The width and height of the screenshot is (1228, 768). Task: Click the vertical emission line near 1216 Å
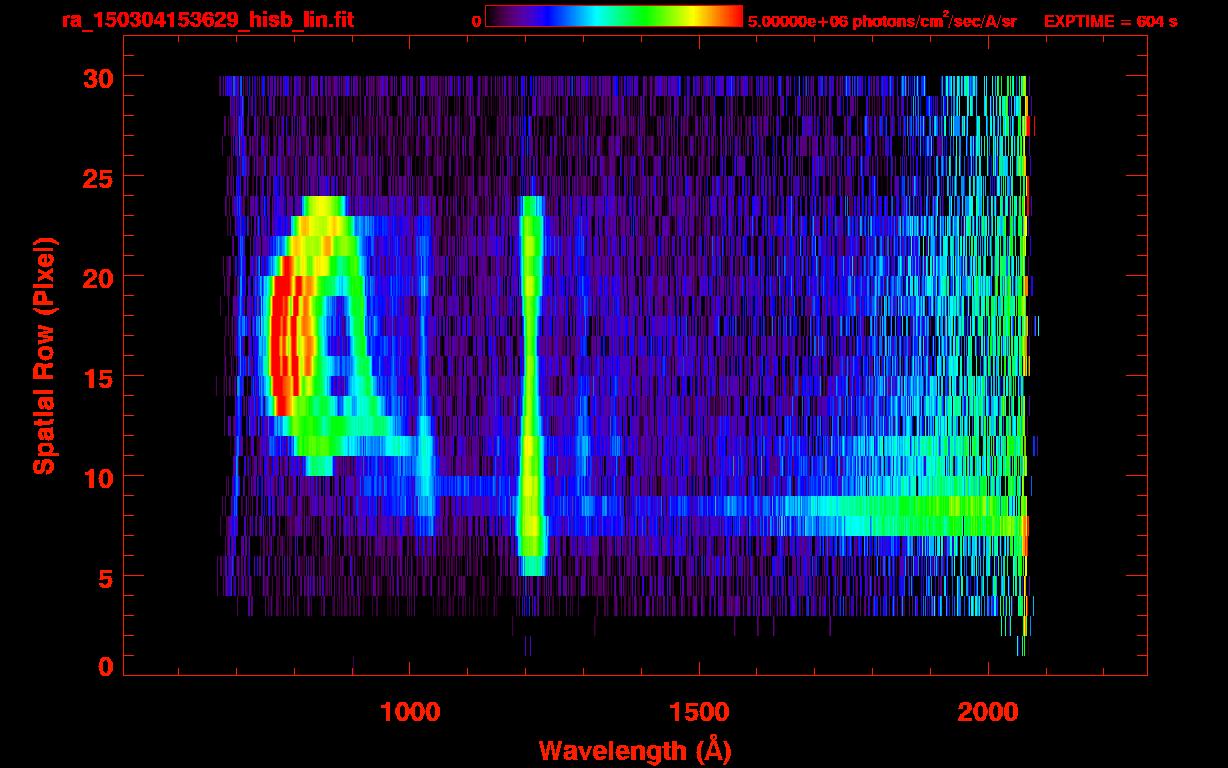coord(531,386)
